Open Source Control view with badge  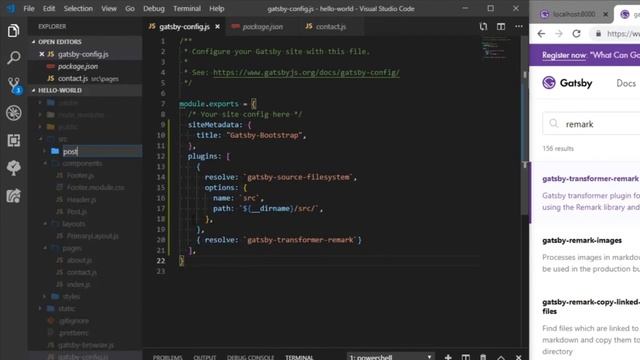click(x=14, y=85)
